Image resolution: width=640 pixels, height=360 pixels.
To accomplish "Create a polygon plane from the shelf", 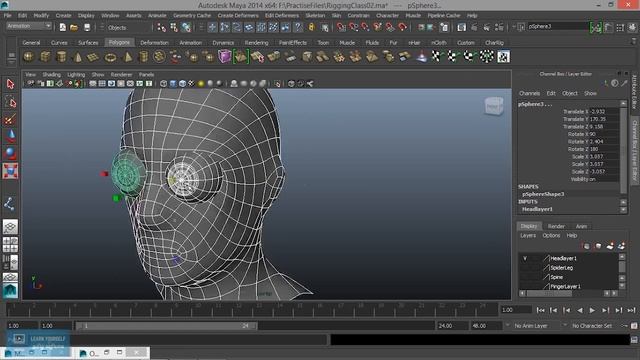I will (93, 57).
